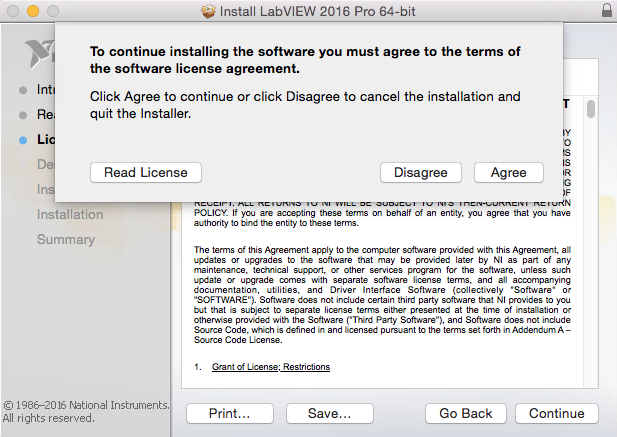This screenshot has width=617, height=437.
Task: Click the Disagree button
Action: (x=421, y=173)
